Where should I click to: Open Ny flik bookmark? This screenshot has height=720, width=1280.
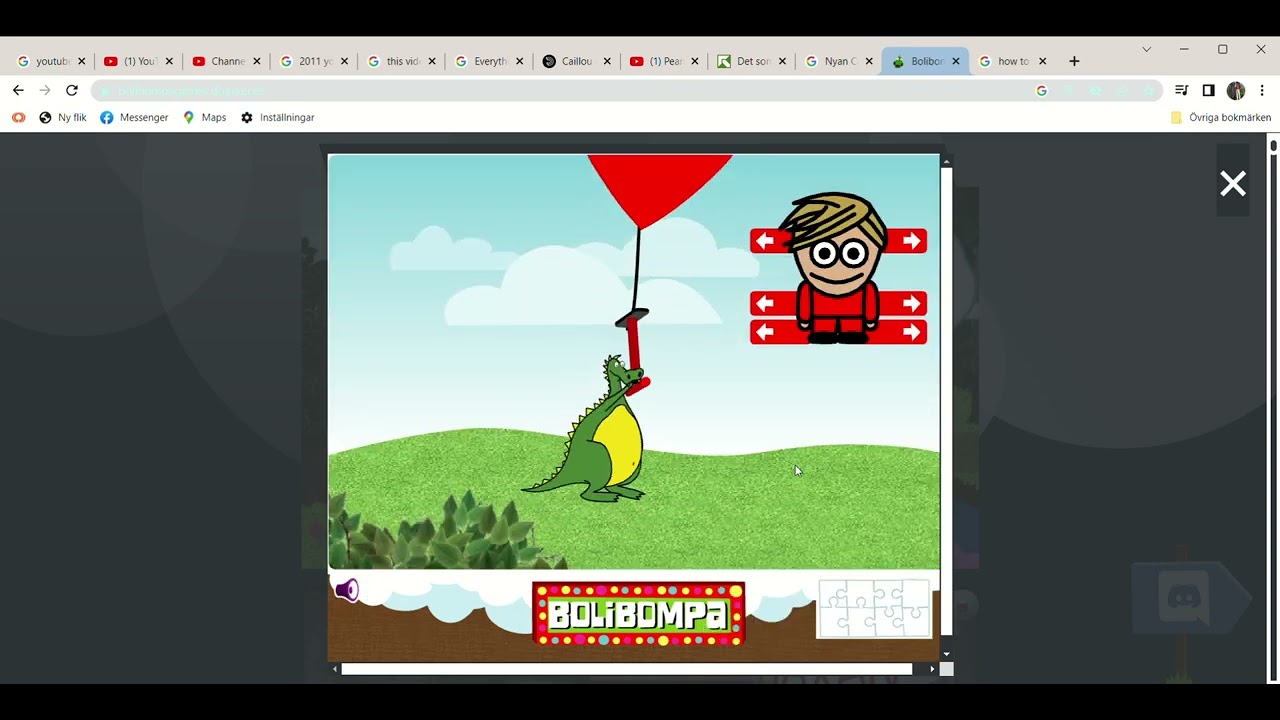[x=63, y=117]
